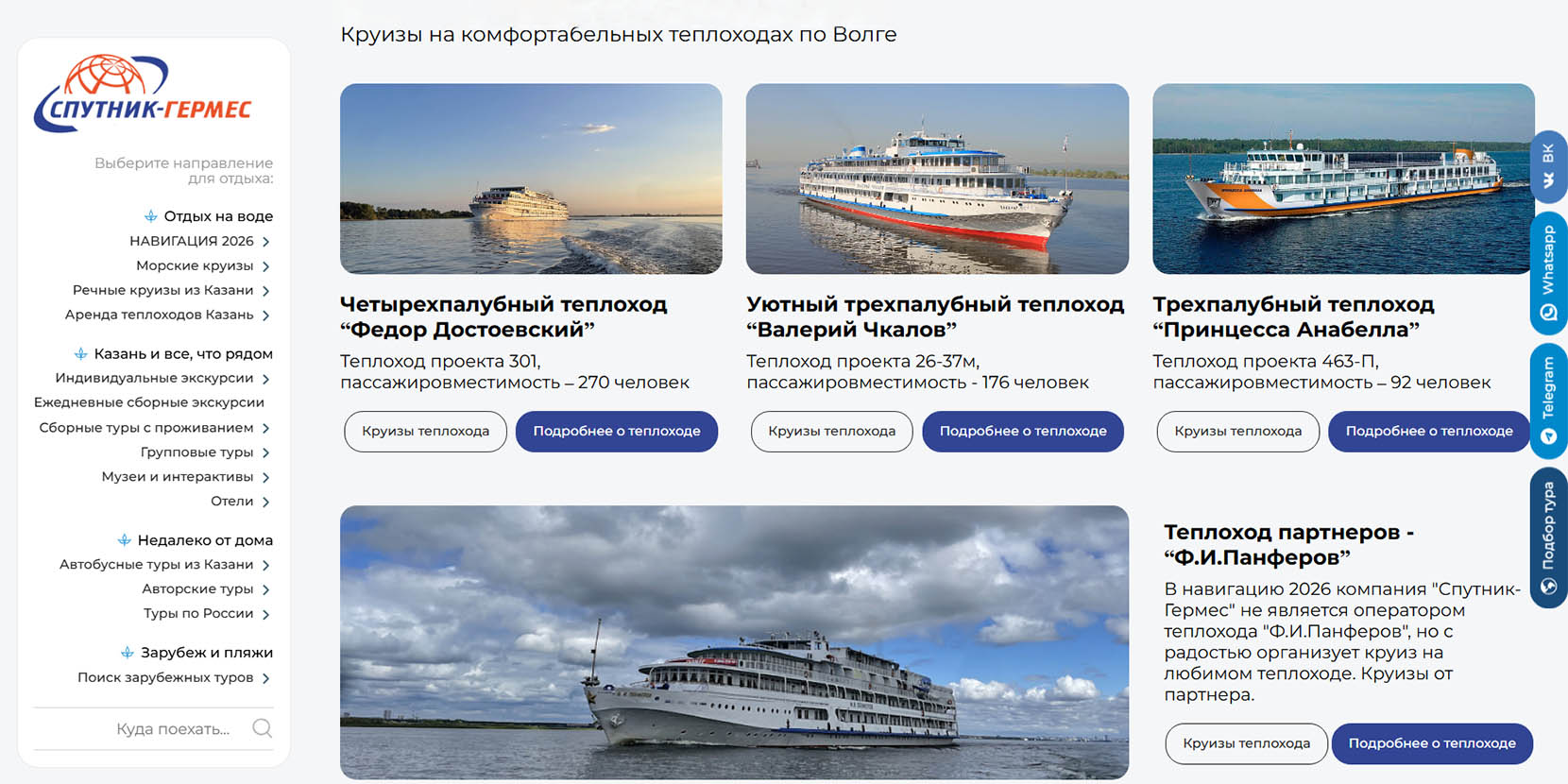1568x784 pixels.
Task: Expand the Групповые туры chevron
Action: coord(266,453)
